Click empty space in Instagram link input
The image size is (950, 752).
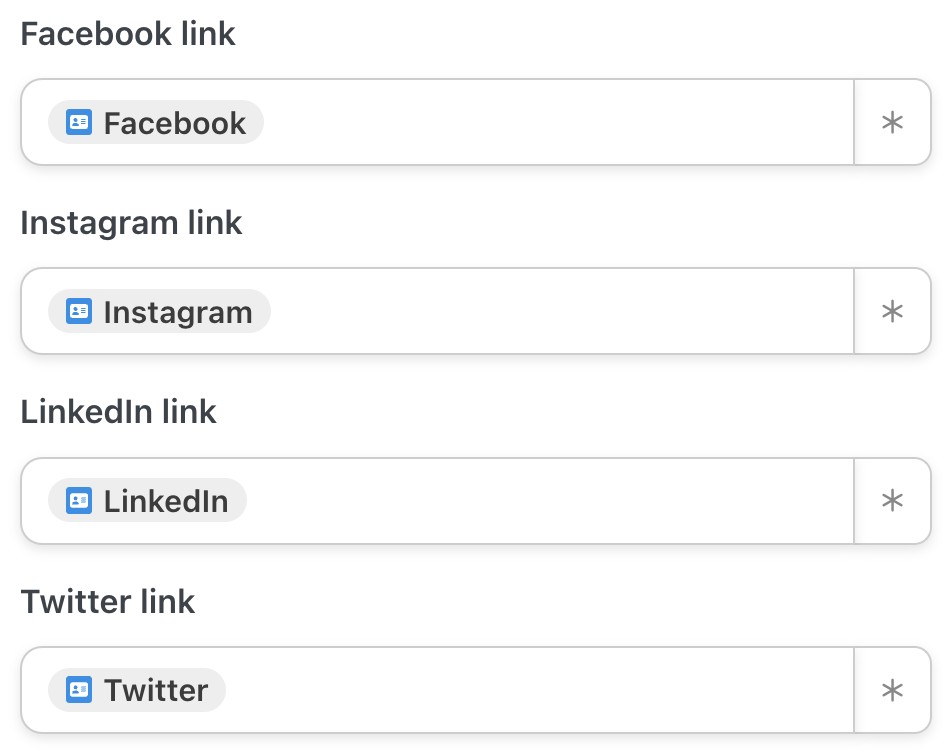(550, 312)
